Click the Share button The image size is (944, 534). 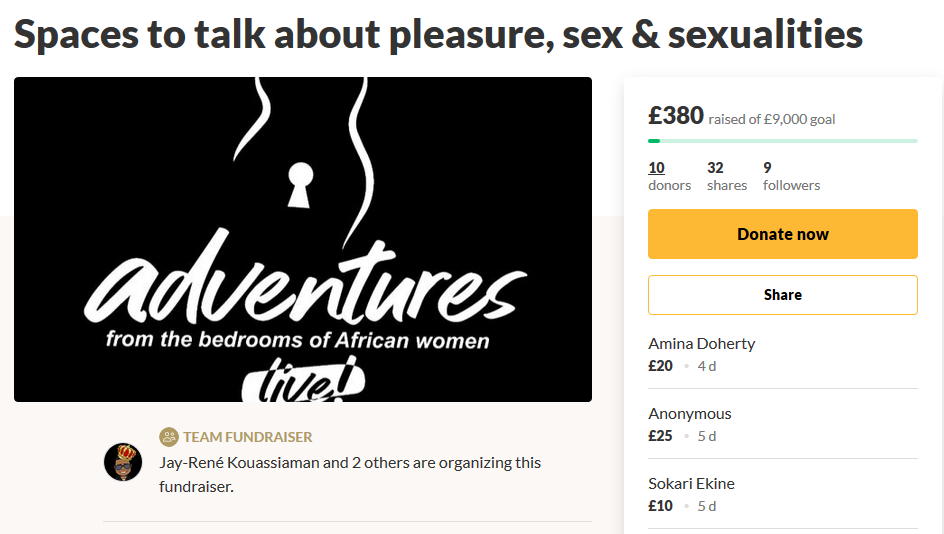783,295
